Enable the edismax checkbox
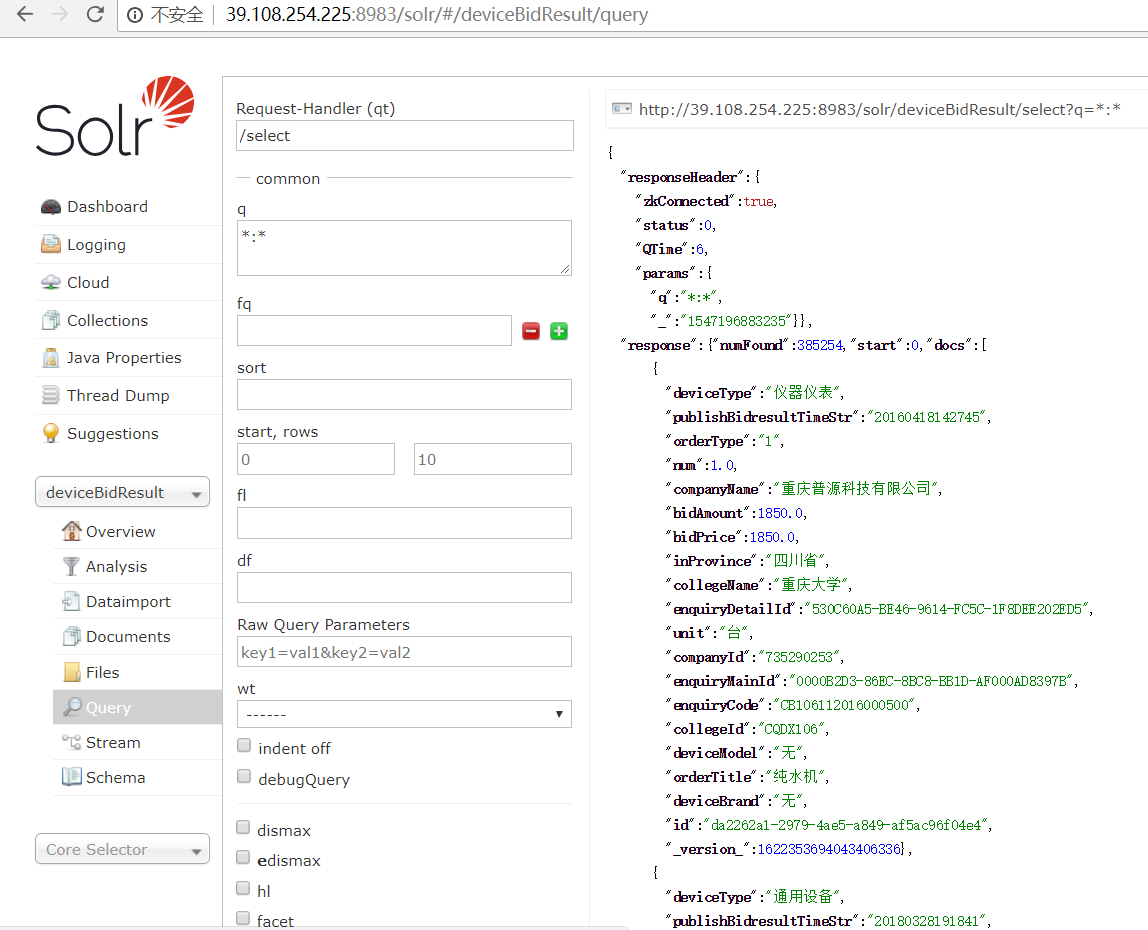 pos(243,858)
